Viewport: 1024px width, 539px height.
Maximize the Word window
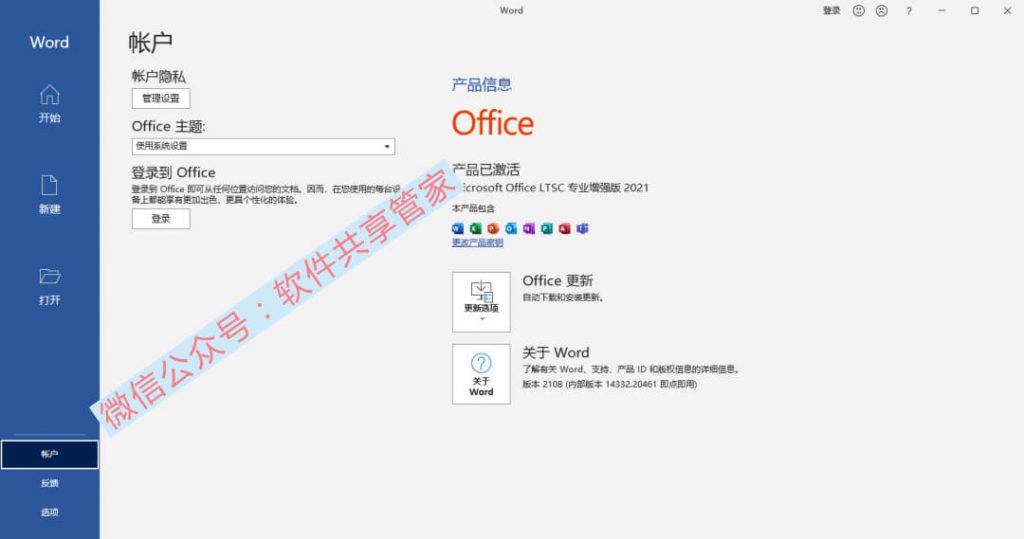[x=974, y=10]
